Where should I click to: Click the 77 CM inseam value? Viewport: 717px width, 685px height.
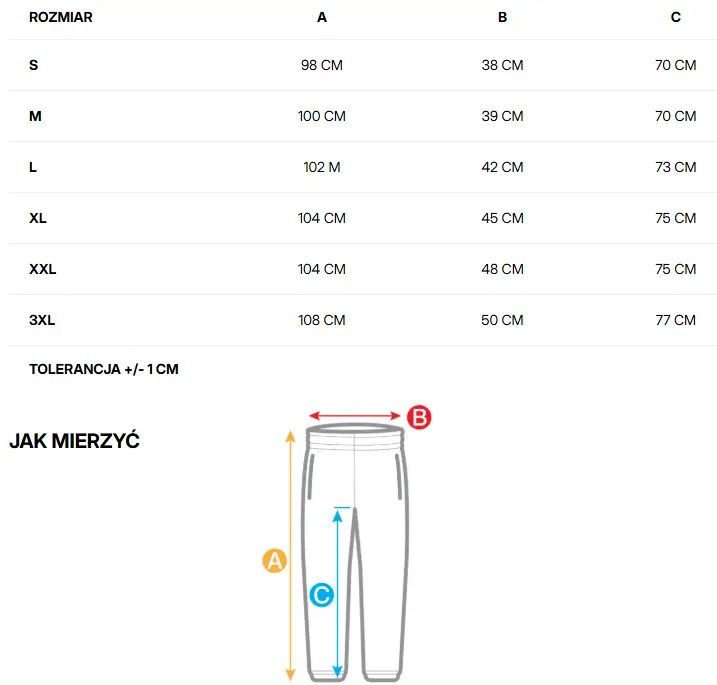[x=676, y=320]
